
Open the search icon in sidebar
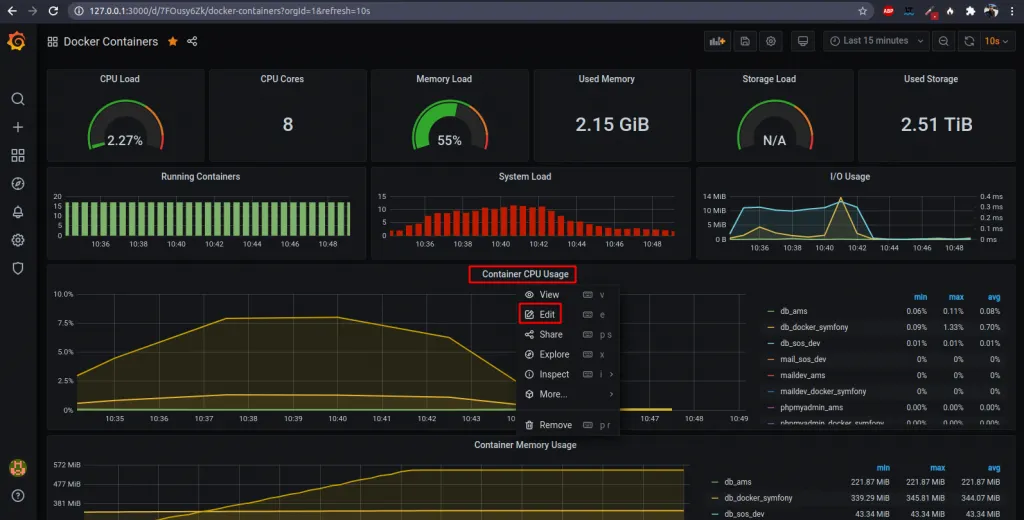[17, 99]
